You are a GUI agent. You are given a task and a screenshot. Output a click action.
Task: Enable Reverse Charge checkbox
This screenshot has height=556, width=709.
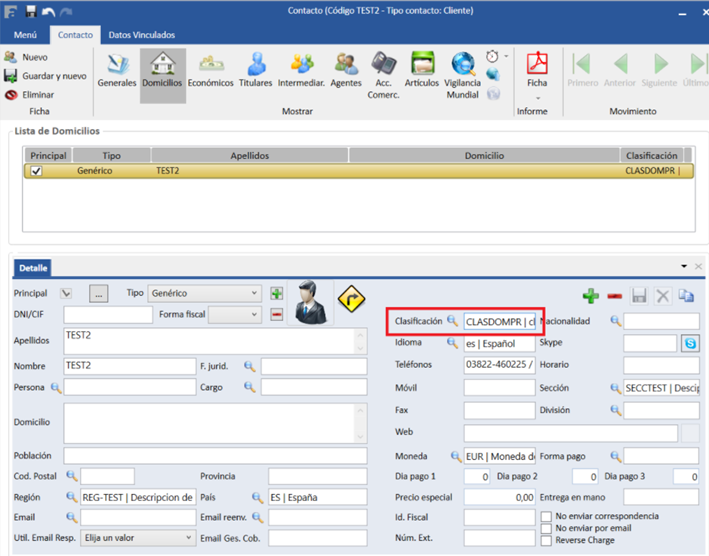546,540
